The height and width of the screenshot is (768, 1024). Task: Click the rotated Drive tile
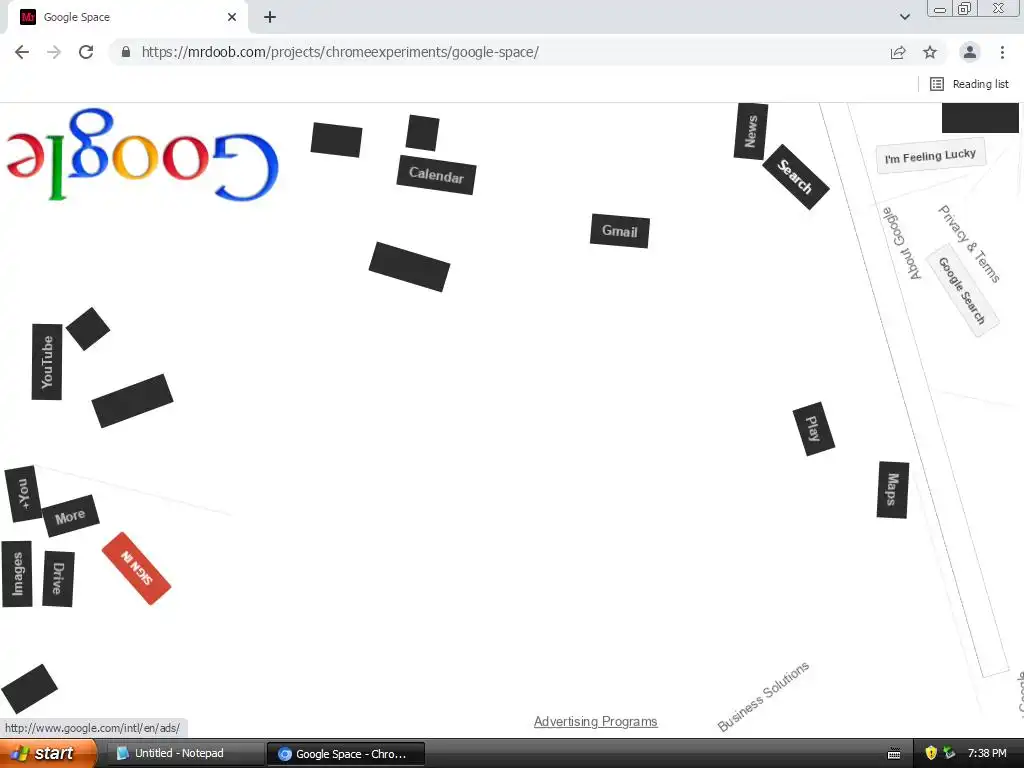click(58, 579)
